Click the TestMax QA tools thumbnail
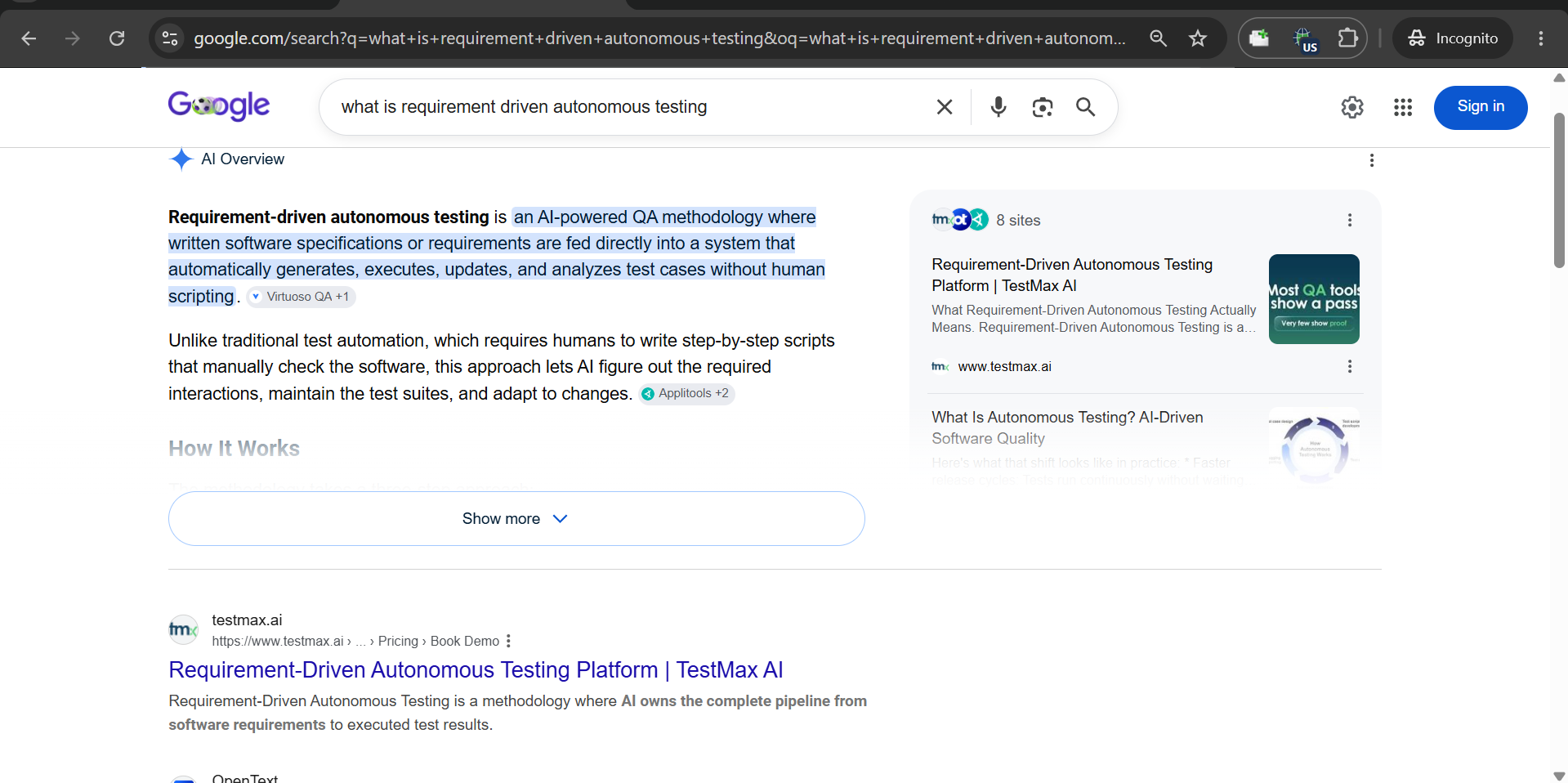Viewport: 1568px width, 783px height. coord(1314,299)
